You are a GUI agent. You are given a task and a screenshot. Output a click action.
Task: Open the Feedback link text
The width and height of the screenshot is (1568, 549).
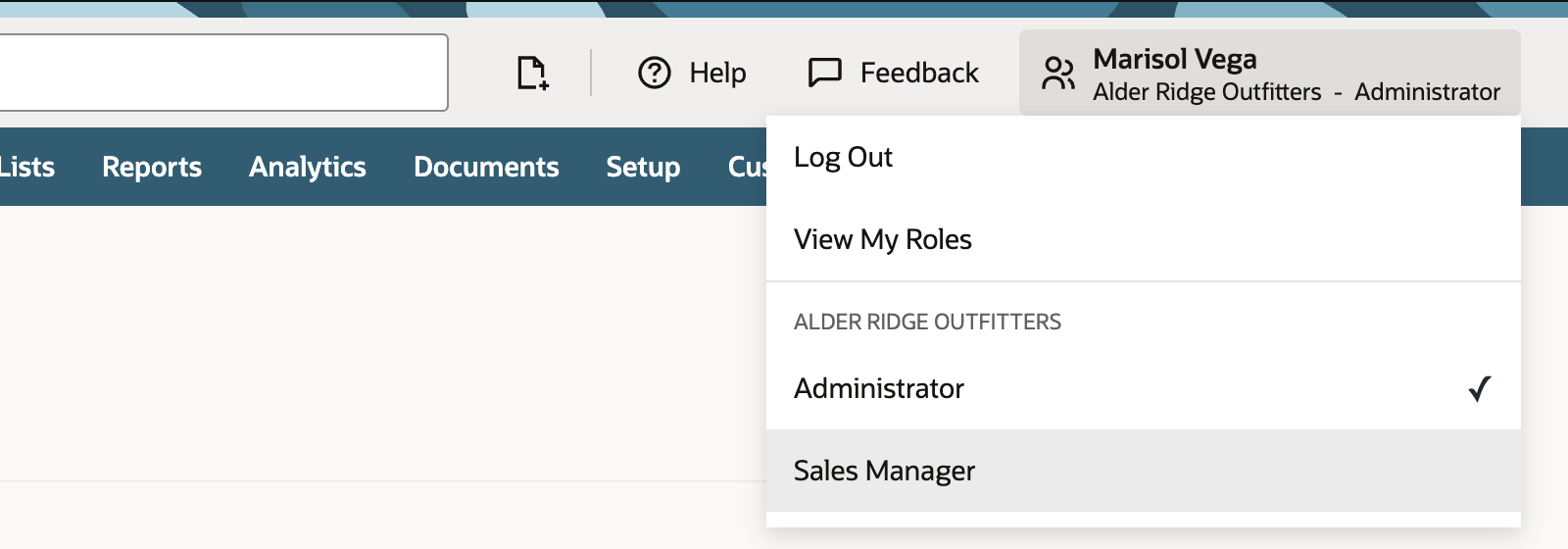pos(919,73)
